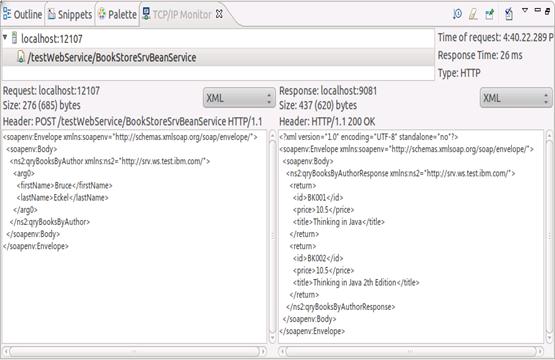Click the Type: HTTP label
The height and width of the screenshot is (360, 555).
pyautogui.click(x=459, y=73)
